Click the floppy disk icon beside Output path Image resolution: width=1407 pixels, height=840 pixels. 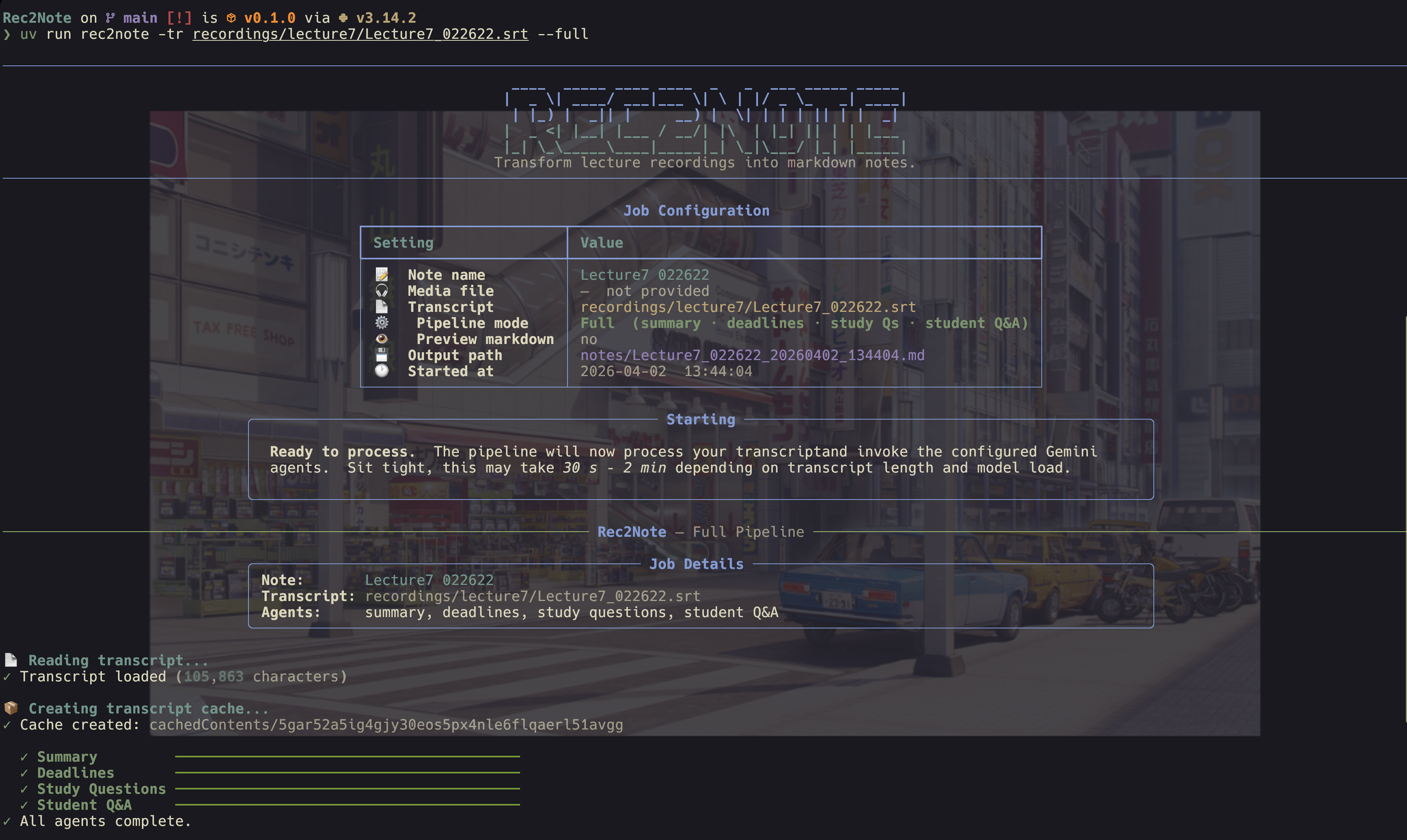tap(382, 355)
